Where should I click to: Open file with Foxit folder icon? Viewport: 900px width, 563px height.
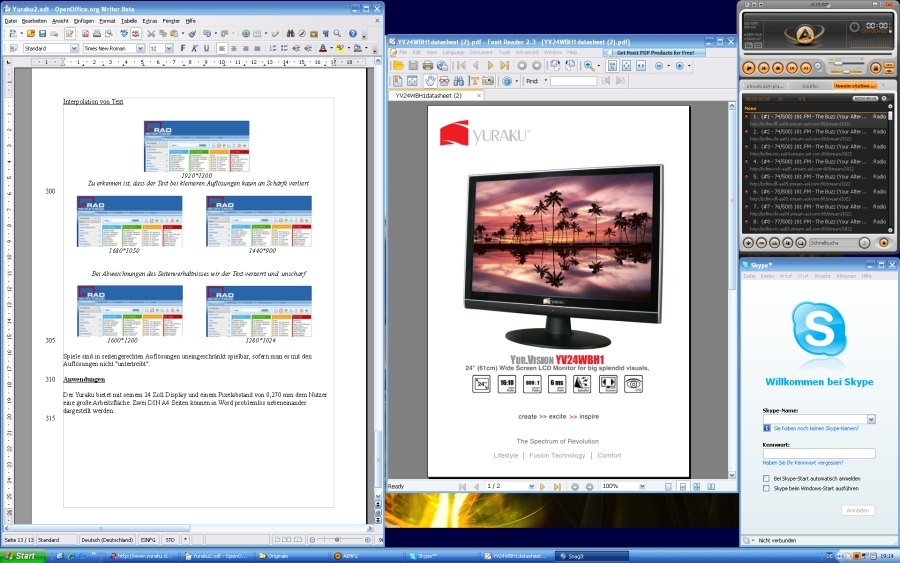click(x=398, y=65)
